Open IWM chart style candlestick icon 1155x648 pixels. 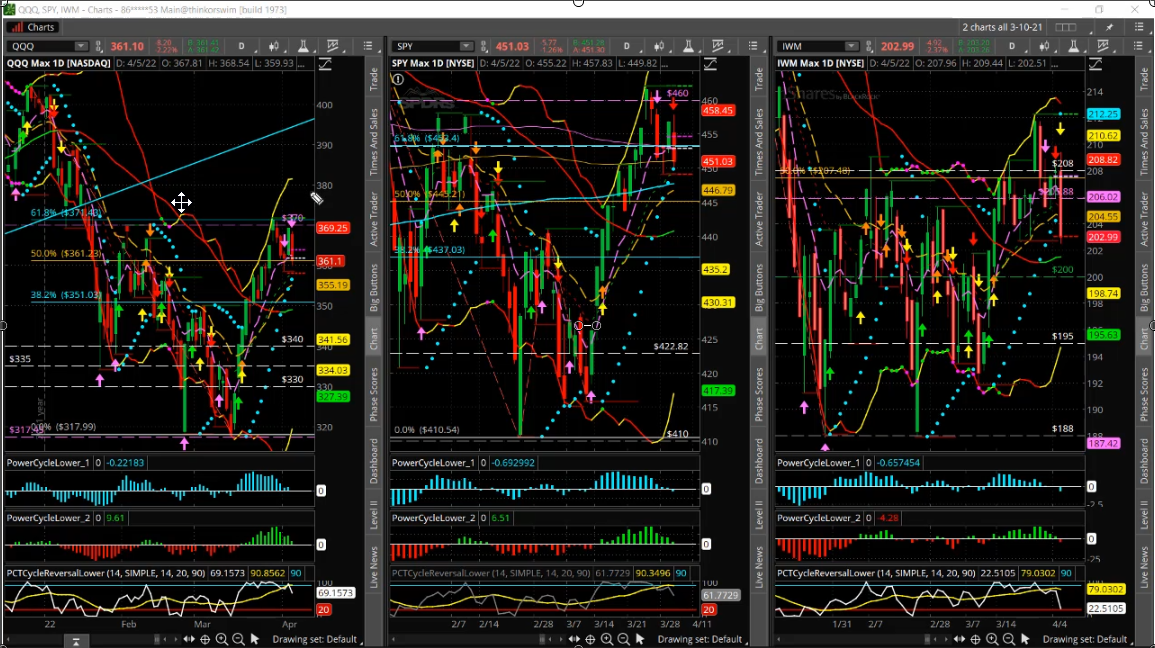(1045, 46)
